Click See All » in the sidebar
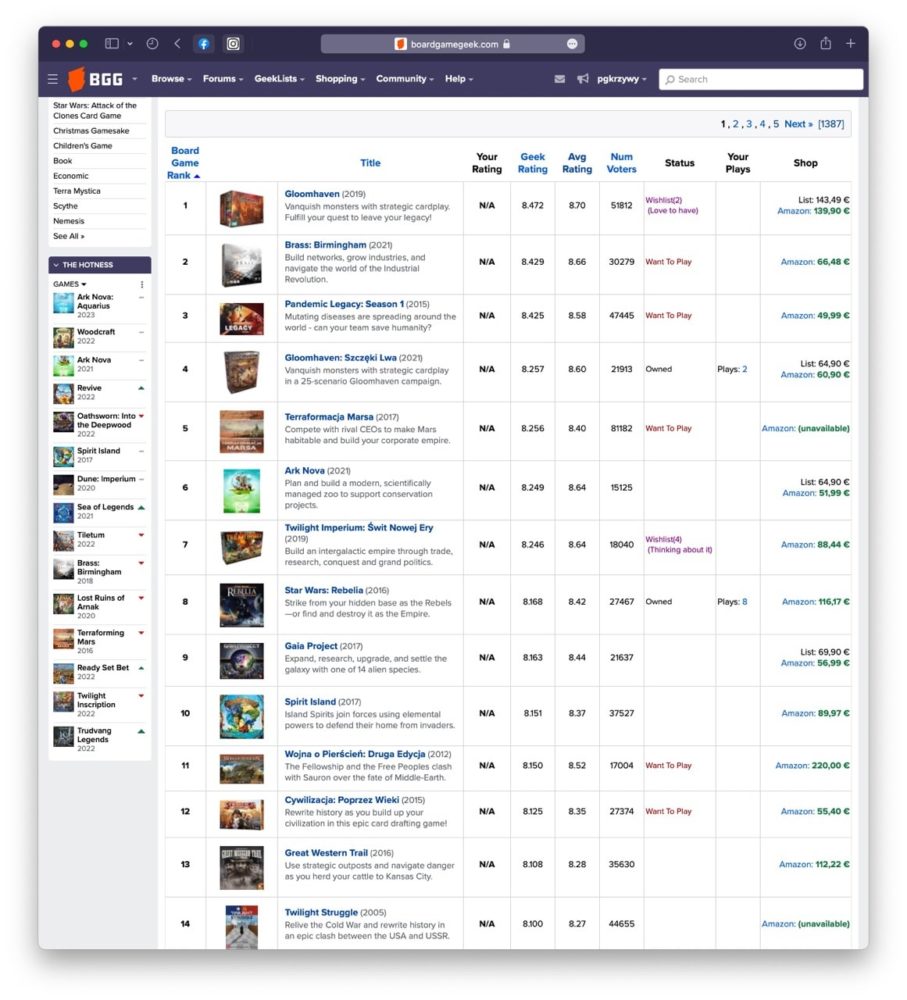Screen dimensions: 907x1000 coord(69,236)
